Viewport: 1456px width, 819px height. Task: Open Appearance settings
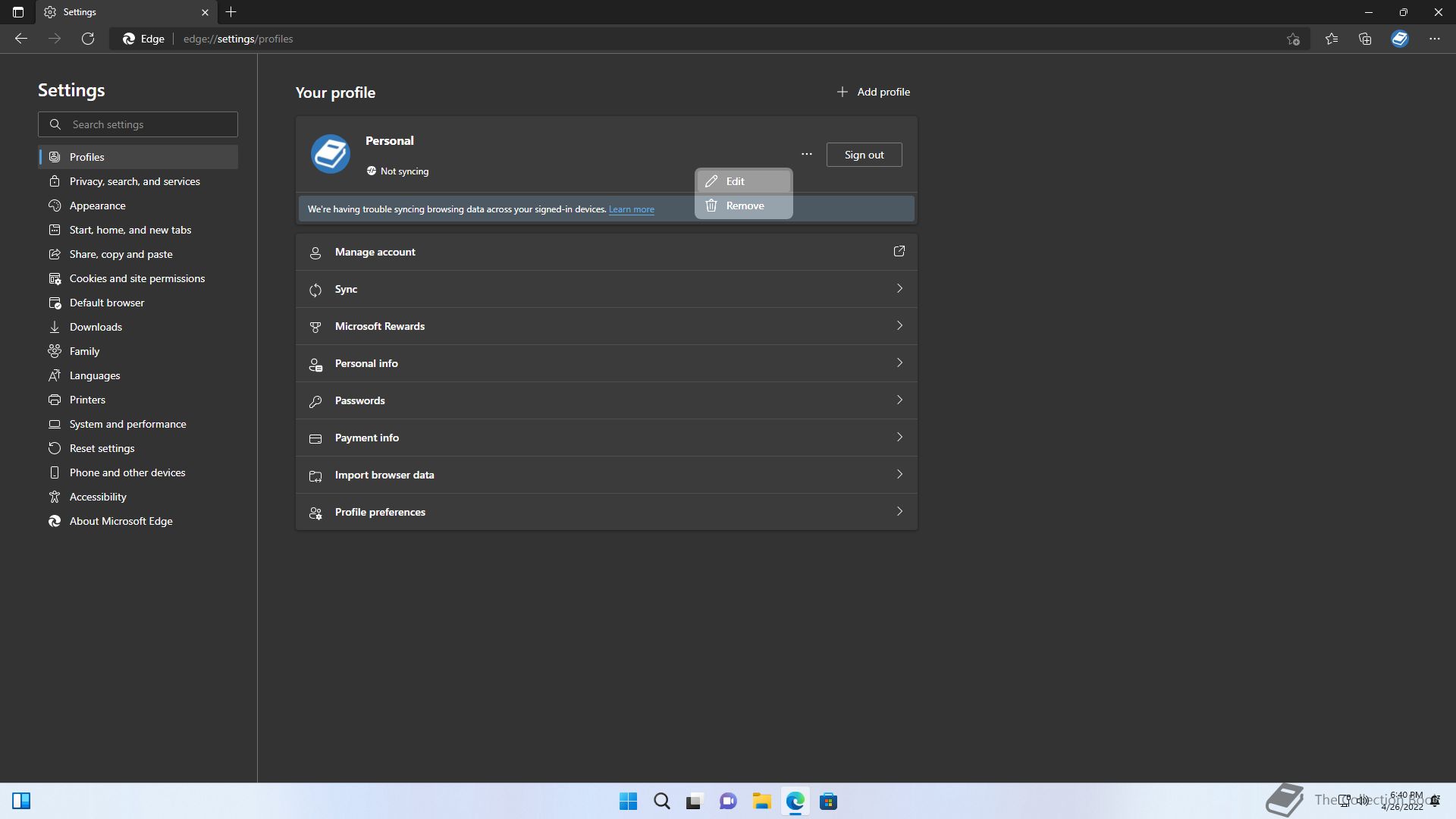pos(138,206)
